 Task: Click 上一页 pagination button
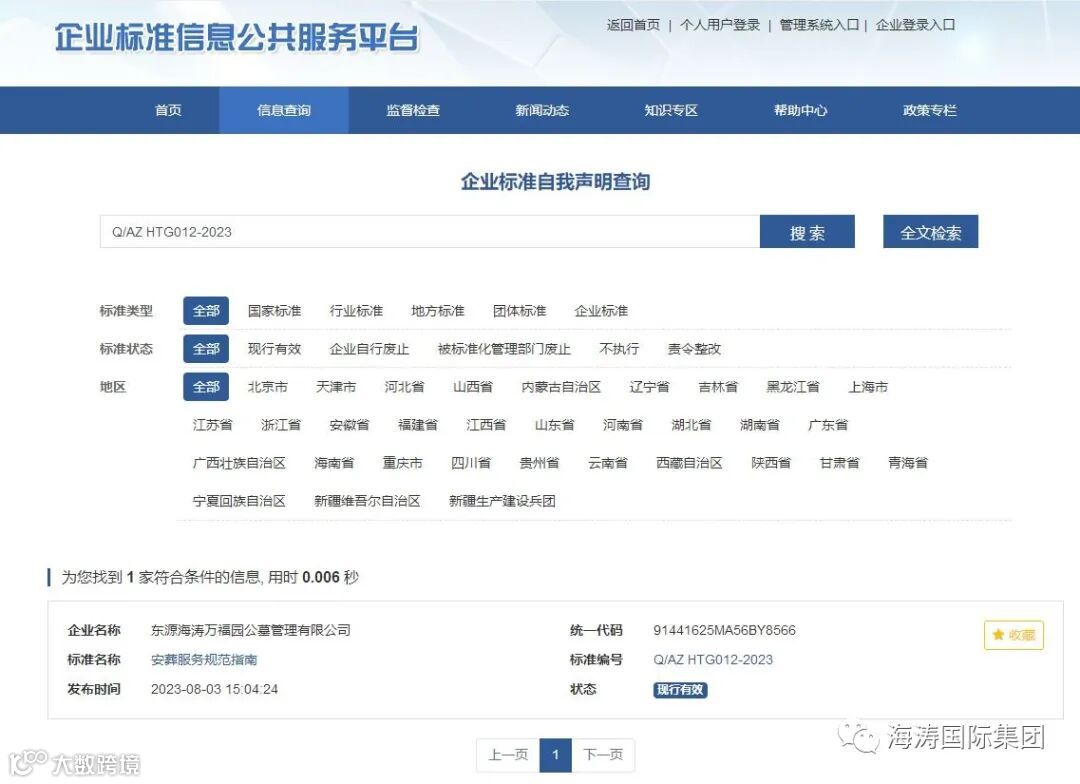(x=508, y=754)
